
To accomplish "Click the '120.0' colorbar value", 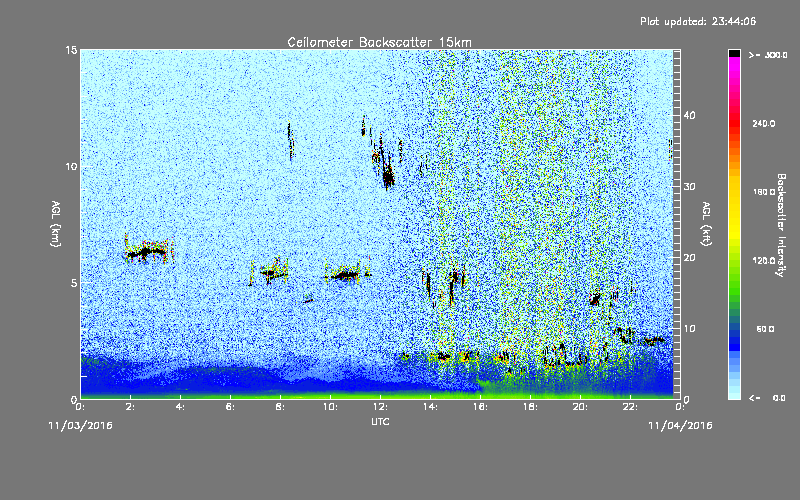I will (763, 261).
